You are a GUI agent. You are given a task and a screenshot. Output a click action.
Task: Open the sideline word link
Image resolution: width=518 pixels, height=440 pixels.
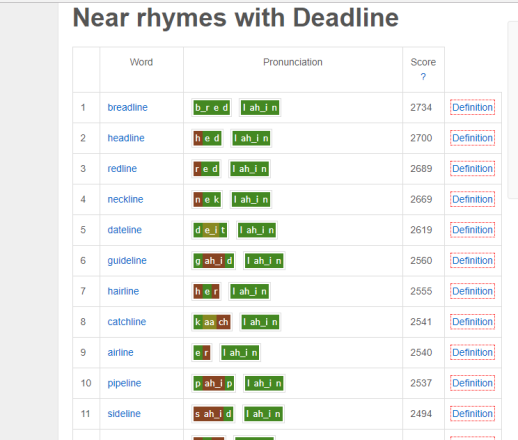click(124, 414)
